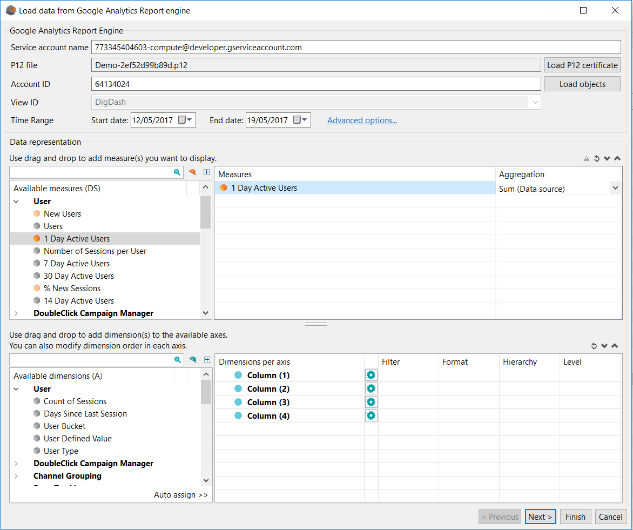Click the search icon in measures filter
This screenshot has width=633, height=530.
coord(177,172)
